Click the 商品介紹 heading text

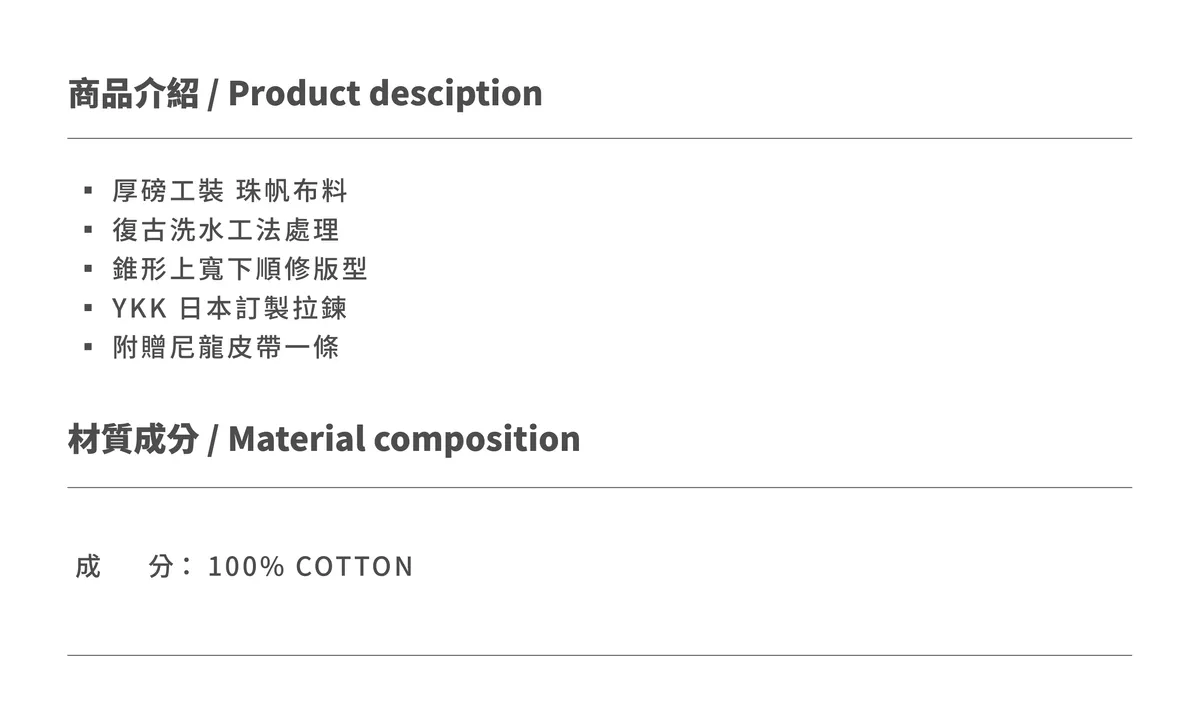(133, 93)
